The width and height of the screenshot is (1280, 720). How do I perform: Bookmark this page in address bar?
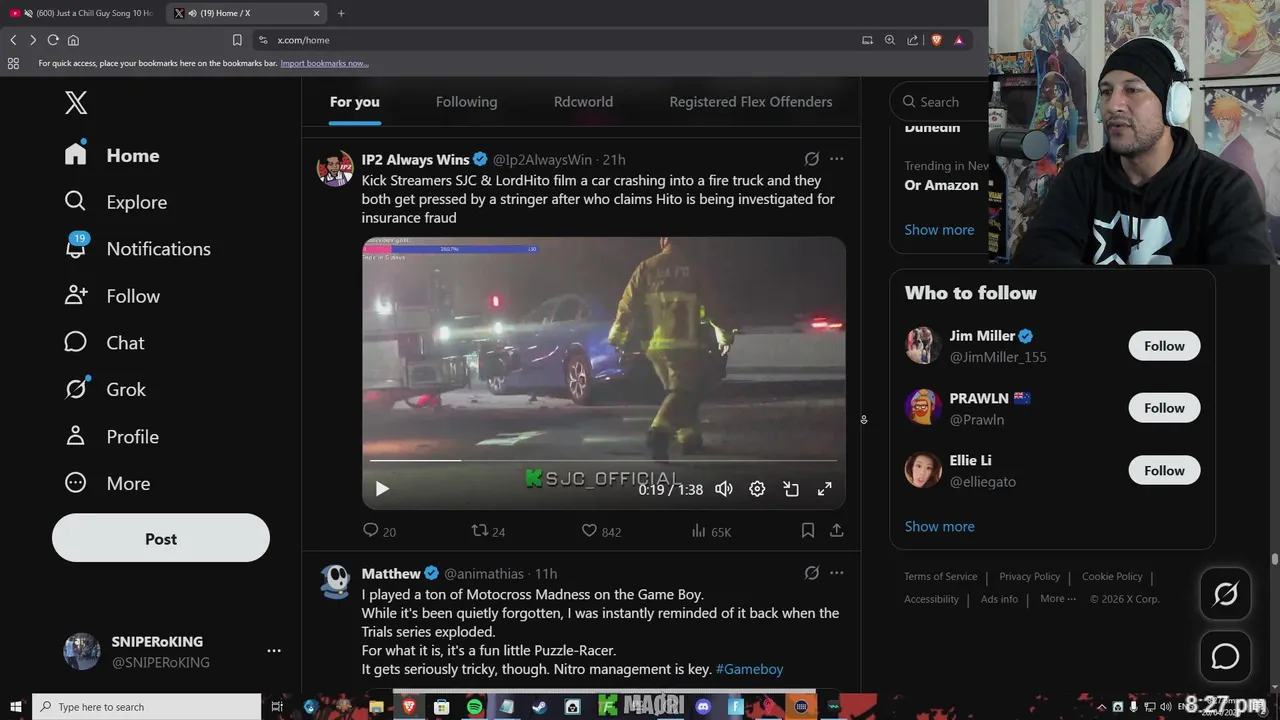point(237,40)
